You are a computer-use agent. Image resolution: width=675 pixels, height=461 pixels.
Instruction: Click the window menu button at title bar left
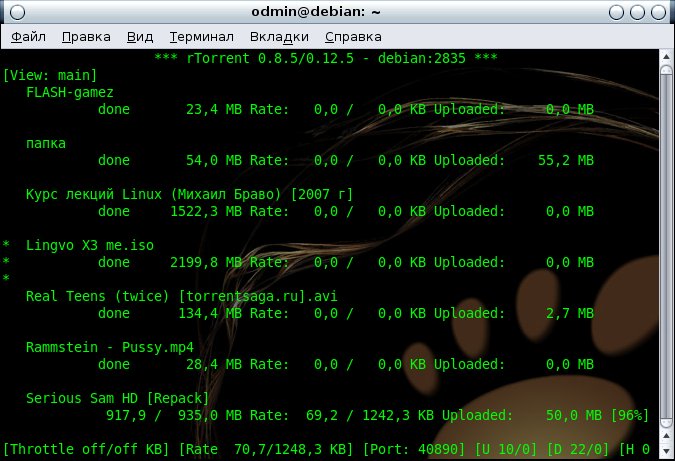(17, 12)
